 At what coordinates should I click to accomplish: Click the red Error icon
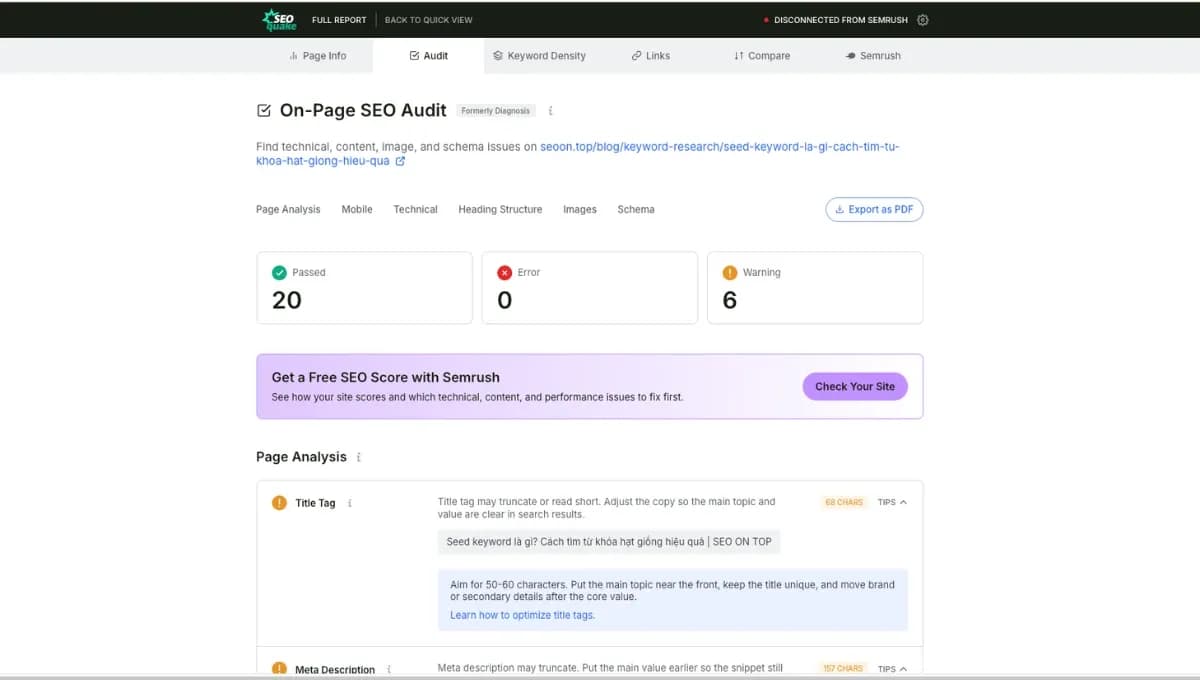tap(504, 272)
